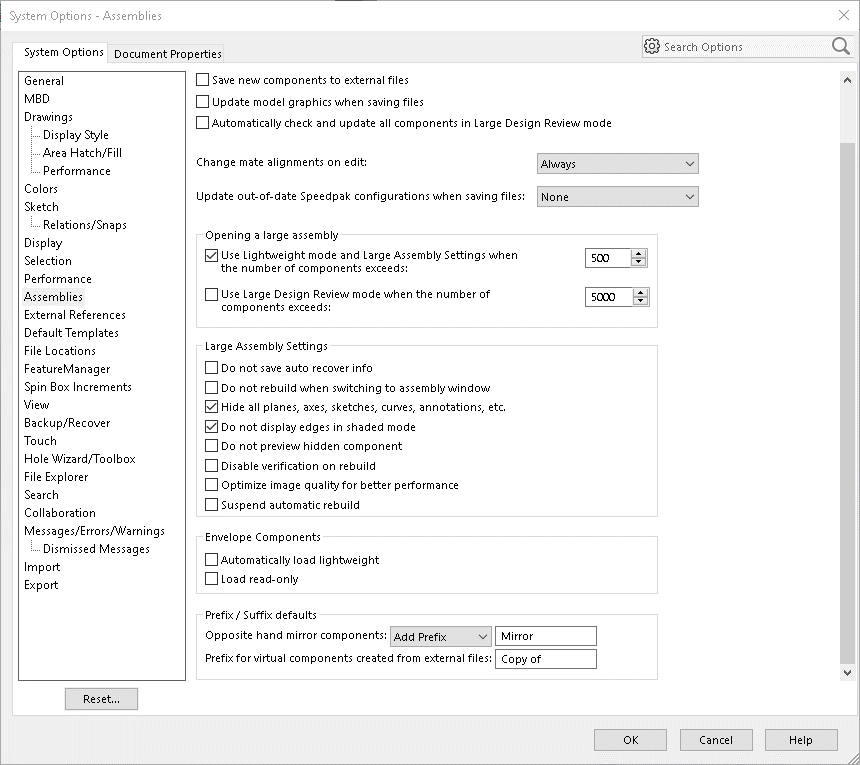Image resolution: width=860 pixels, height=765 pixels.
Task: Open Help for this dialog
Action: pyautogui.click(x=801, y=740)
